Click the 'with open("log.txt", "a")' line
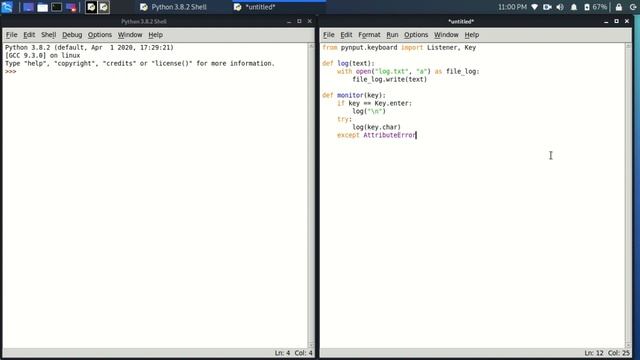 [x=408, y=71]
